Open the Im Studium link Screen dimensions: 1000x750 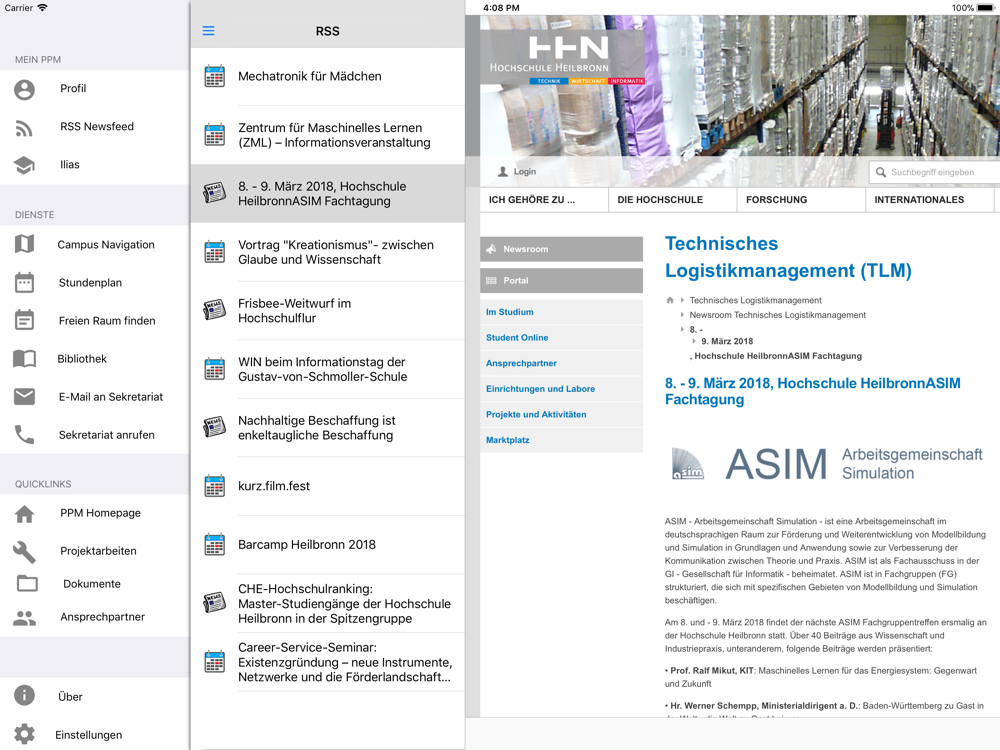point(510,312)
